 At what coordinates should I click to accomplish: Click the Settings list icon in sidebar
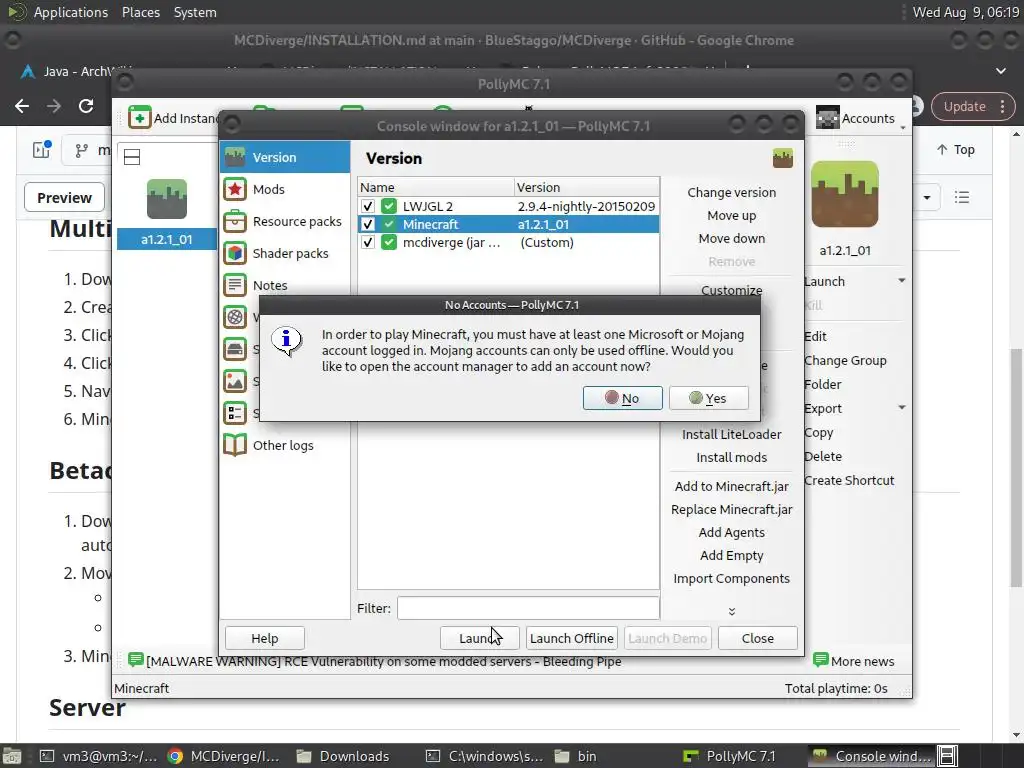234,413
